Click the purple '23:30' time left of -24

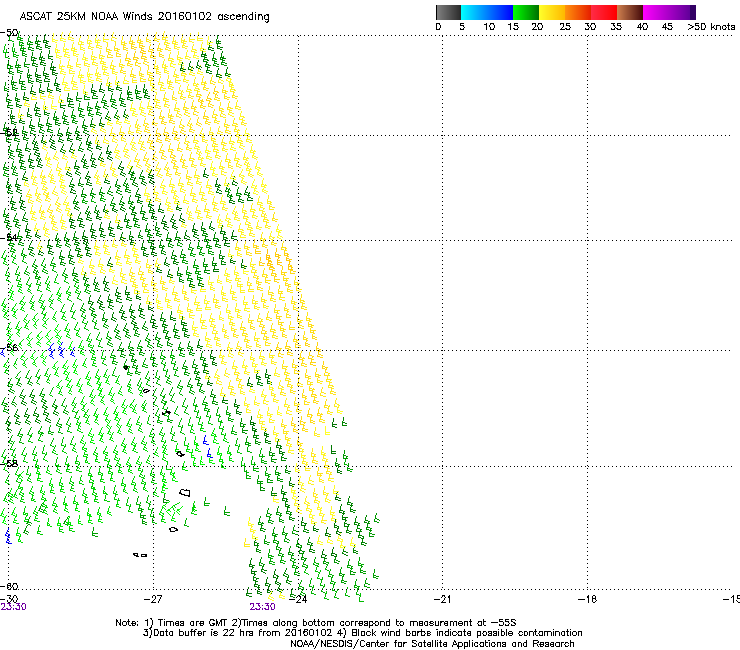(x=262, y=607)
